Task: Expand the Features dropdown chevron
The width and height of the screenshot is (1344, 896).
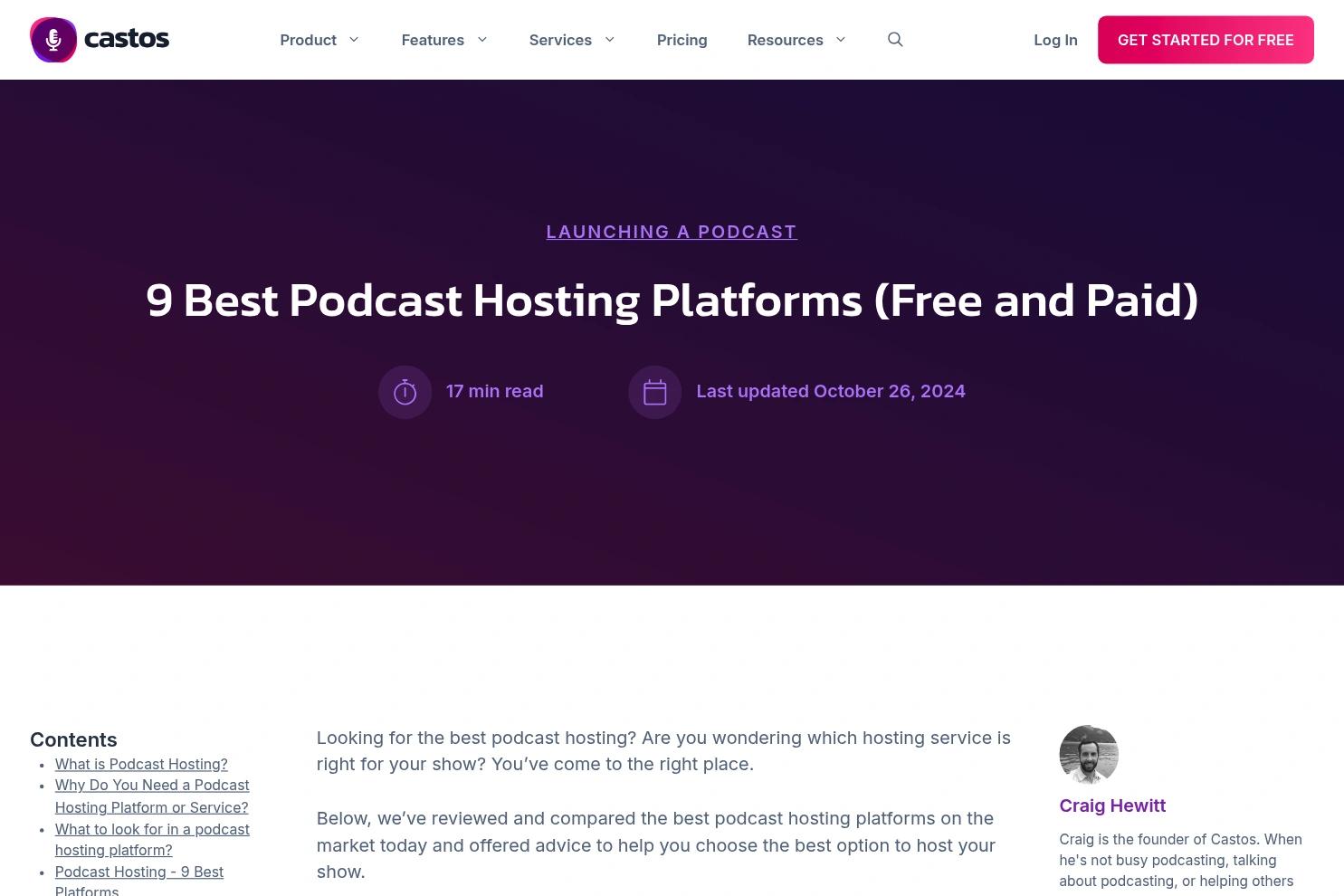Action: (x=482, y=40)
